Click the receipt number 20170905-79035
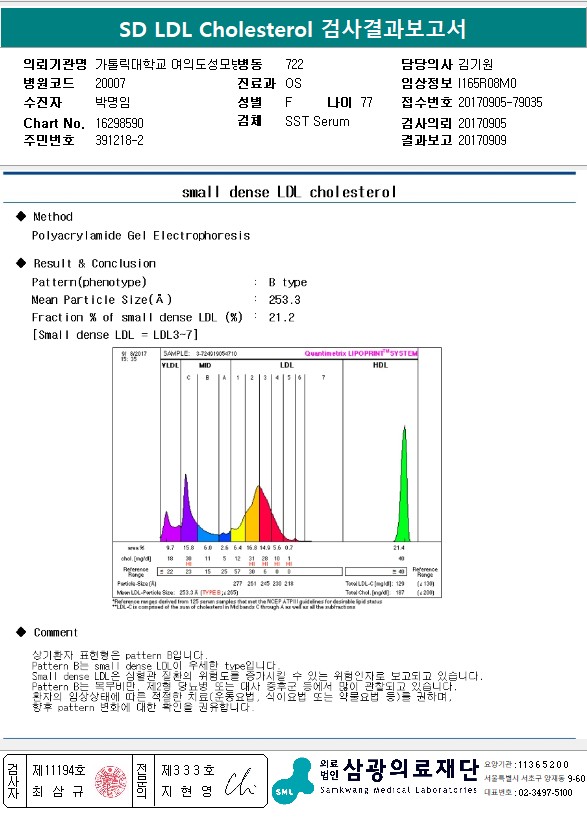 (500, 102)
